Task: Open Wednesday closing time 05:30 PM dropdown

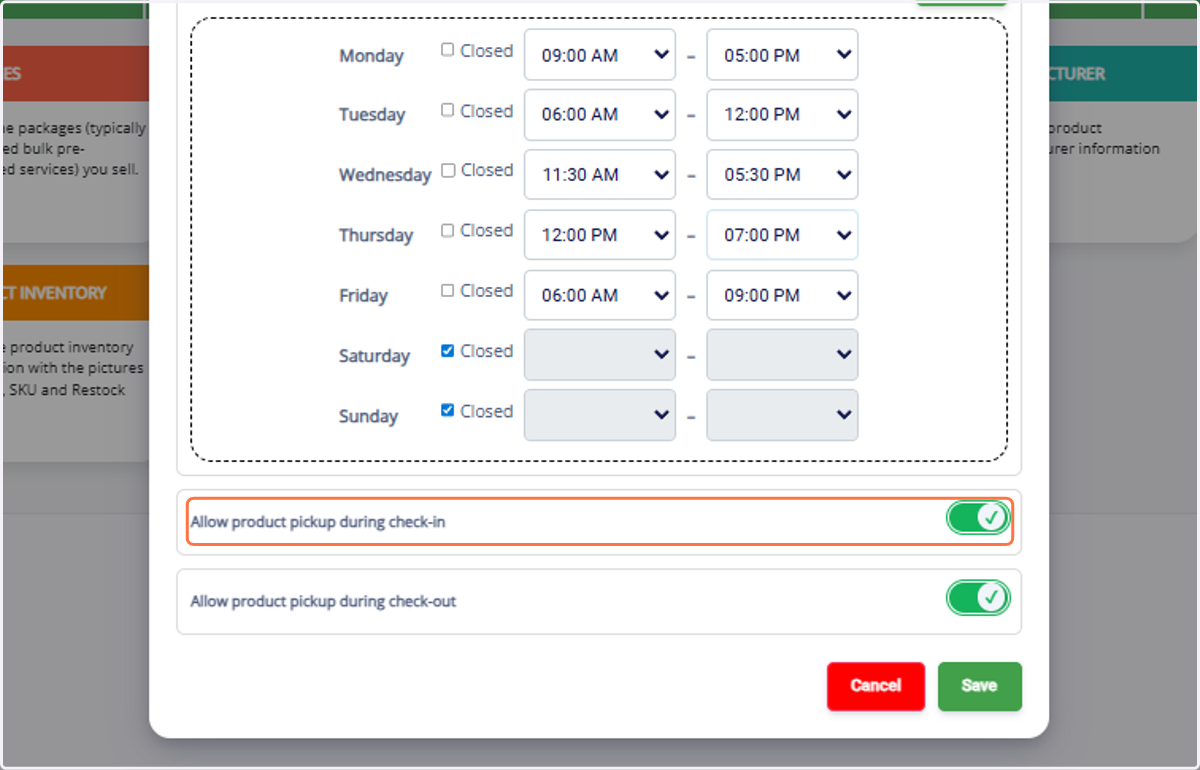Action: [782, 175]
